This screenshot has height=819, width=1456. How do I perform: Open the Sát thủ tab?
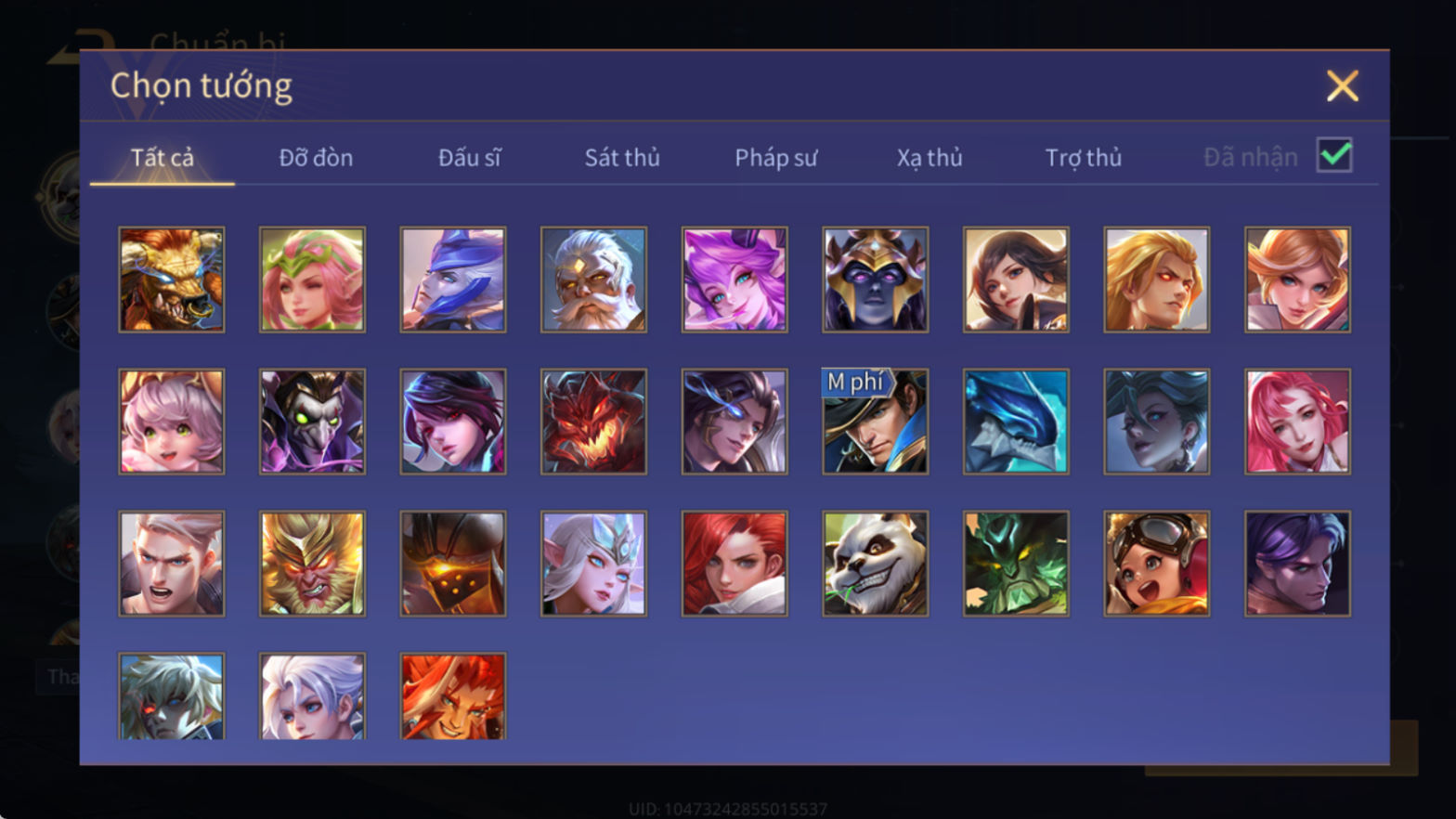622,158
